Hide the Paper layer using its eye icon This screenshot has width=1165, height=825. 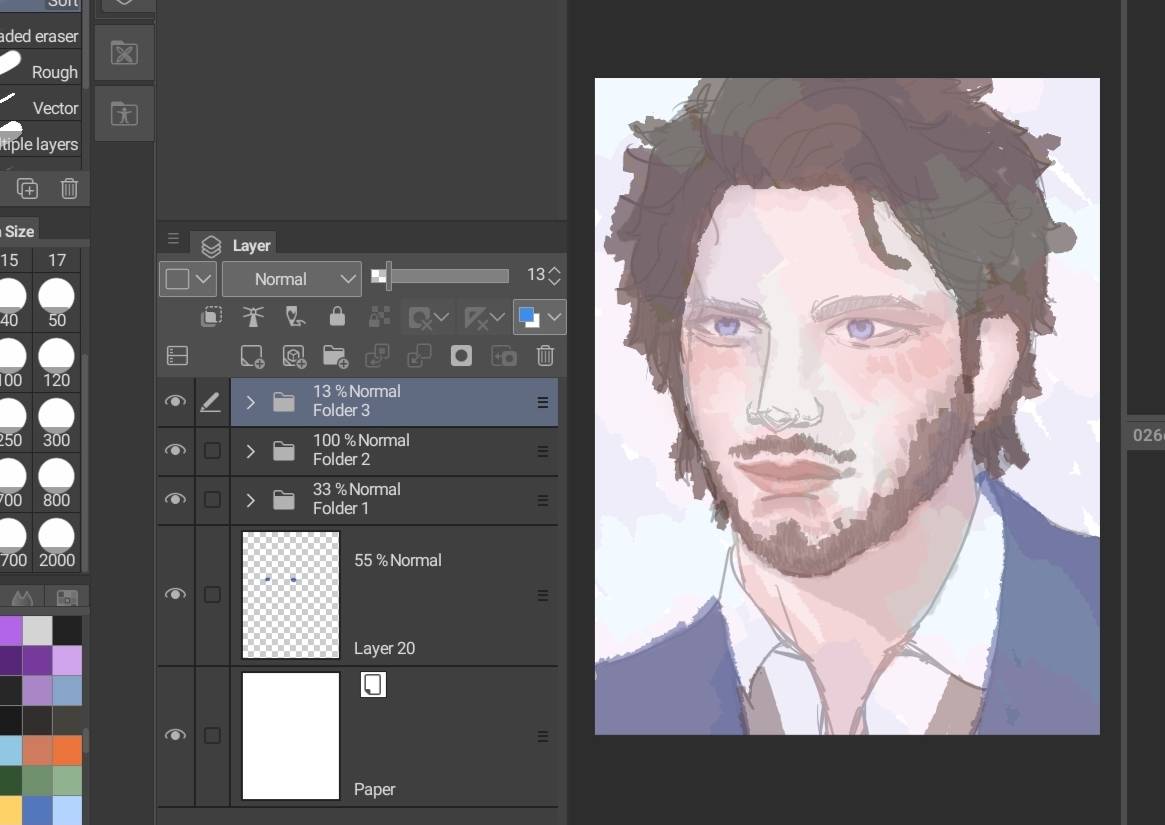[175, 735]
